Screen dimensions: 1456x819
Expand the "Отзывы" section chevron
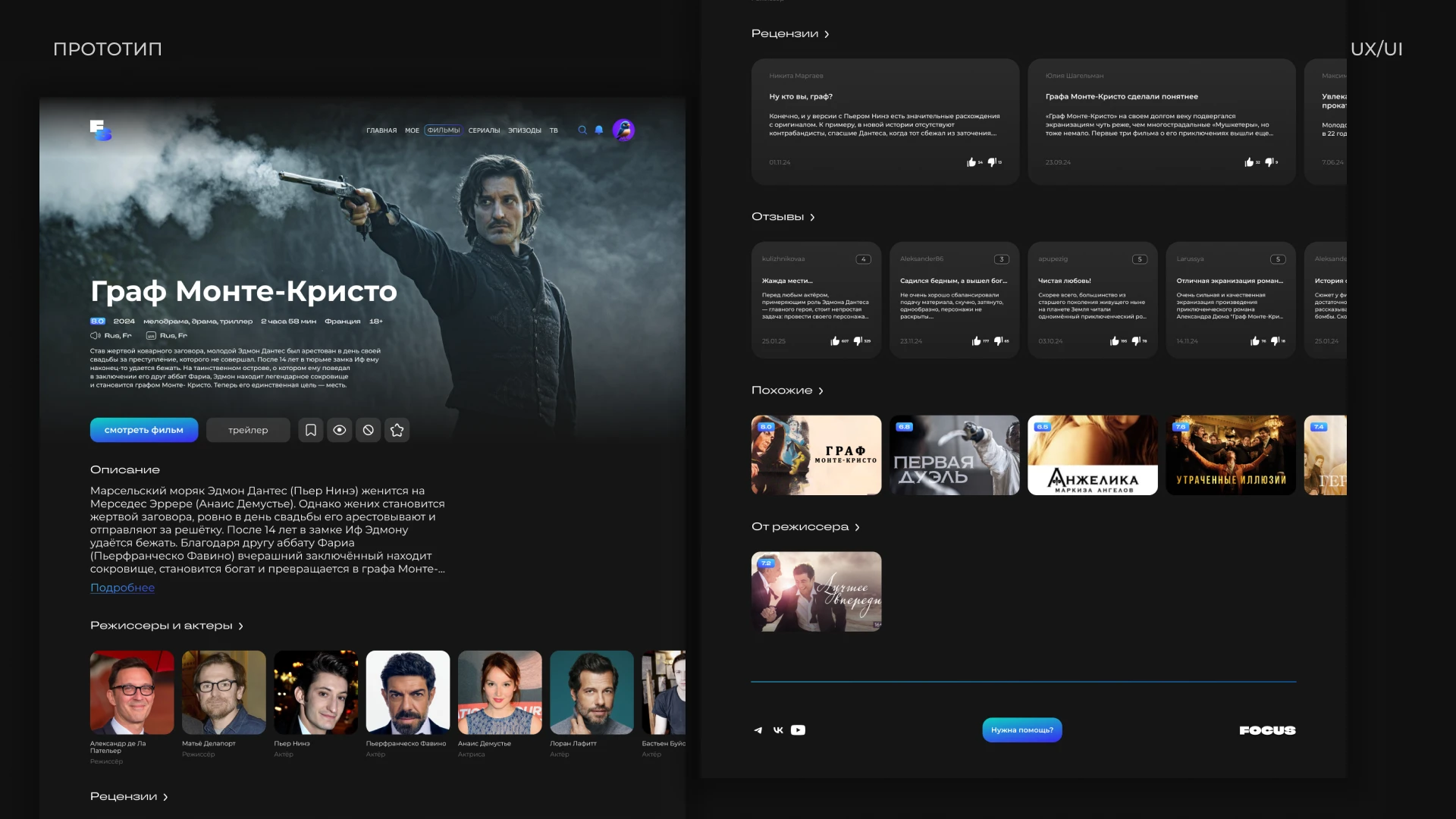click(812, 218)
